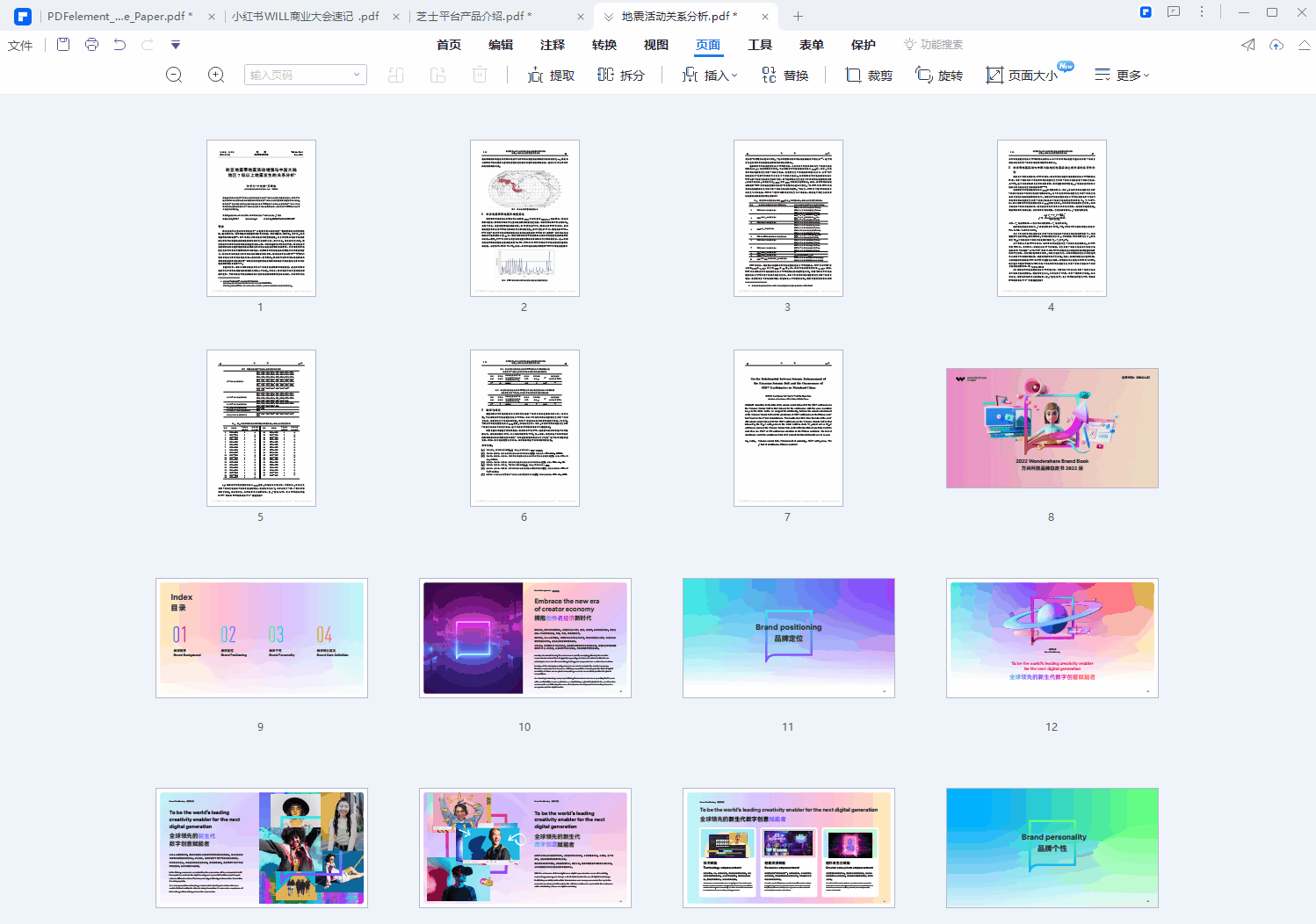Screen dimensions: 1316x924
Task: Activate the 旋转 (rotate) tool
Action: [938, 75]
